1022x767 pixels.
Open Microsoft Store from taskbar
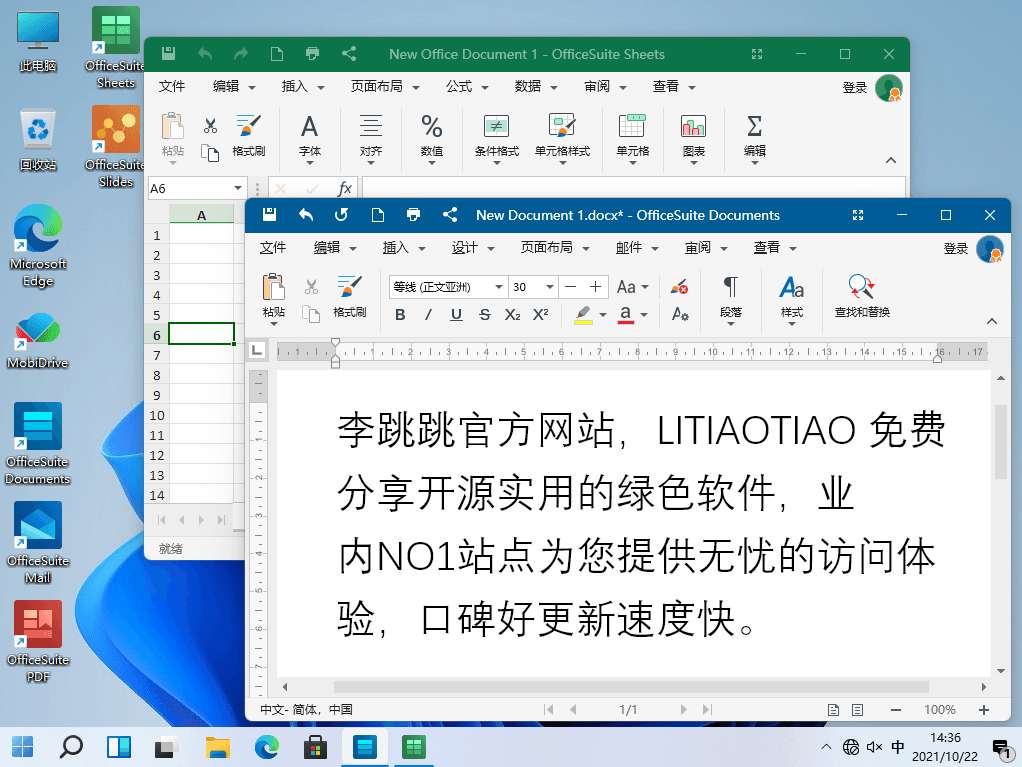(315, 747)
